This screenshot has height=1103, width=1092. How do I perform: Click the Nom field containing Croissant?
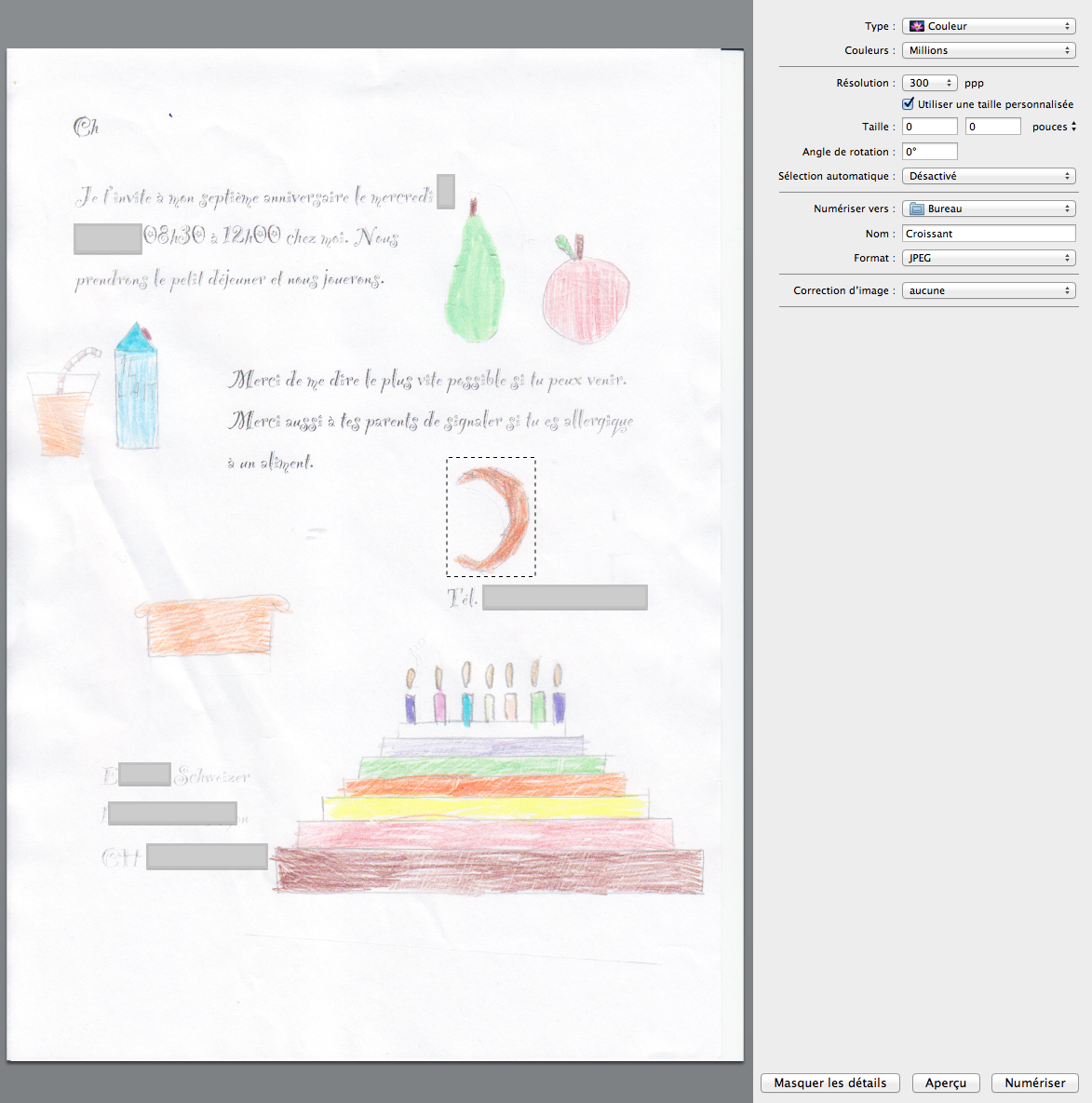pyautogui.click(x=989, y=234)
